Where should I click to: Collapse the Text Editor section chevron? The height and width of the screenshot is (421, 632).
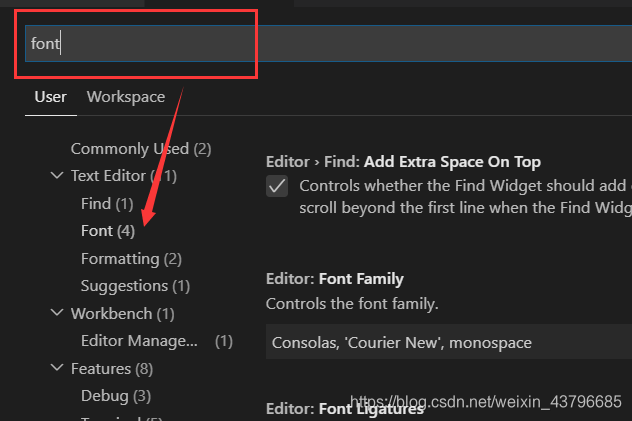(57, 176)
